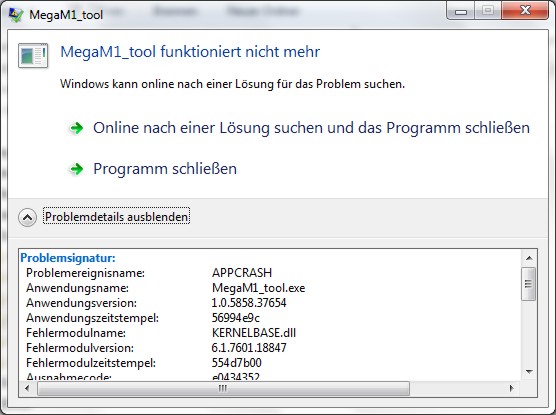Click the Windows kann online message text
The image size is (556, 415).
[x=232, y=84]
